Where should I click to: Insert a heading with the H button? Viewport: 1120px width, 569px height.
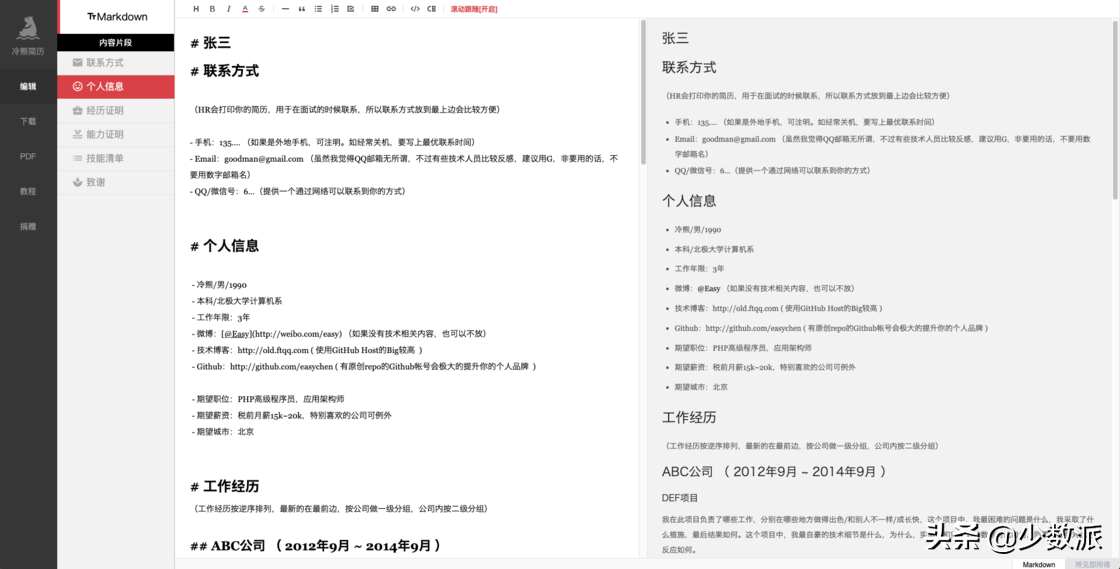click(x=196, y=9)
